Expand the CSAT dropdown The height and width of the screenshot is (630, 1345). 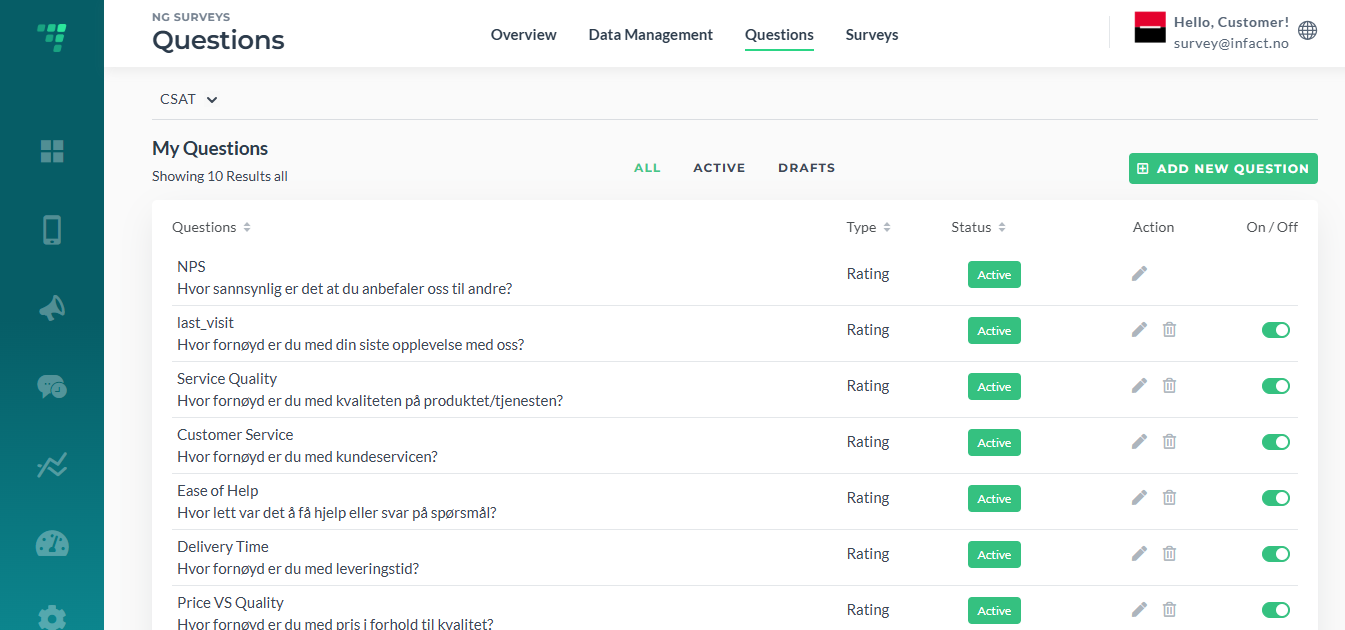pos(189,99)
